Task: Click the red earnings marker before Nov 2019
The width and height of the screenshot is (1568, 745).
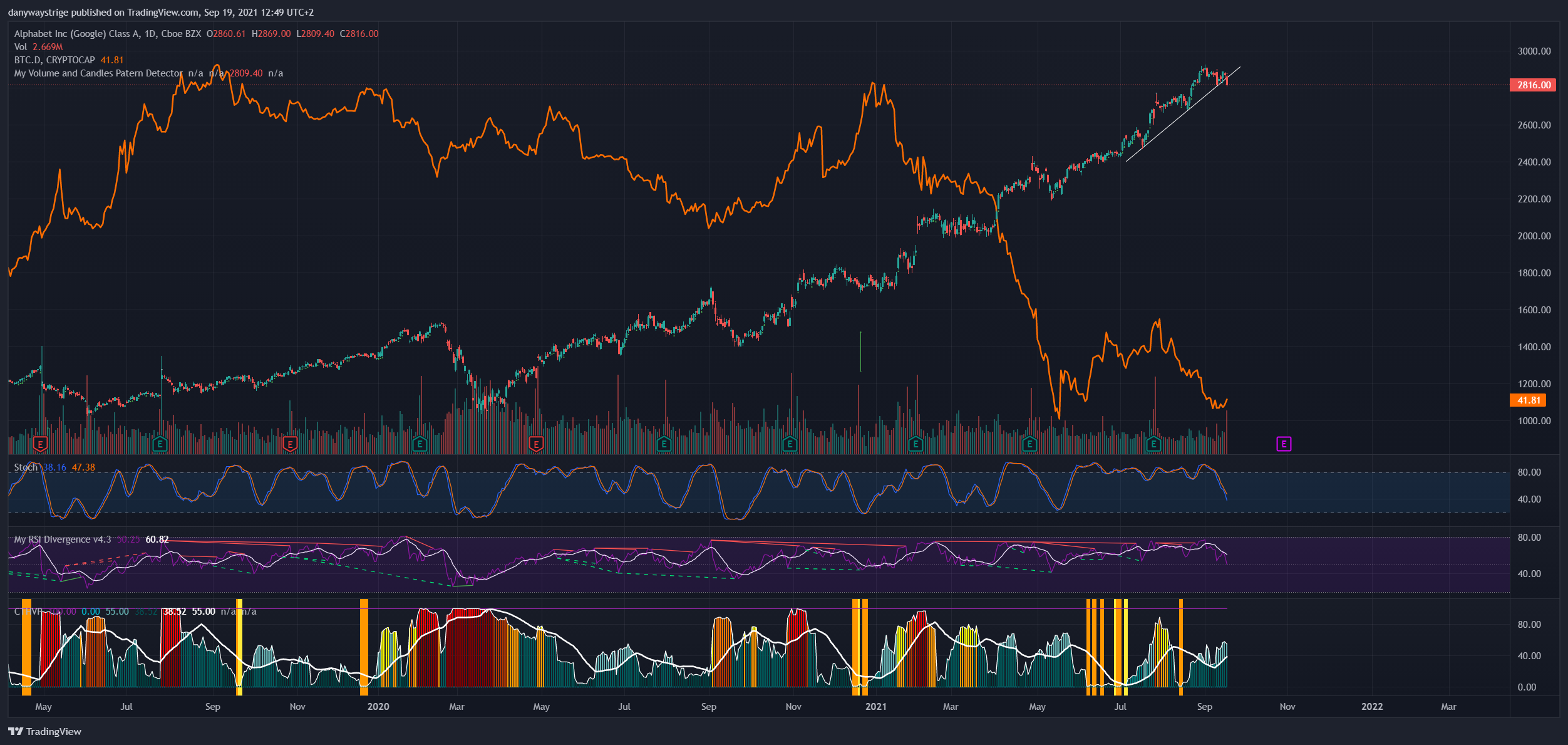Action: tap(290, 444)
